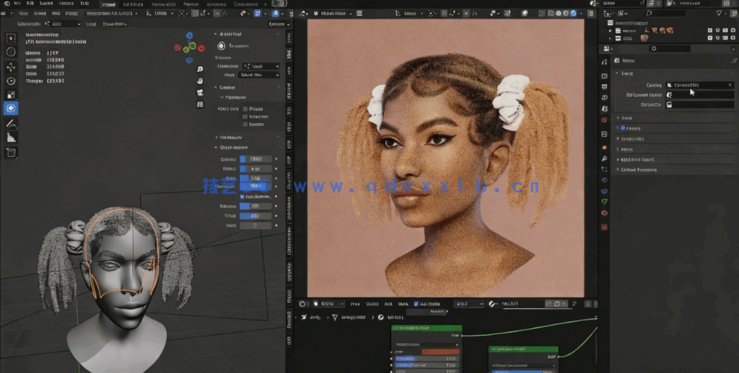Switch perspective/orthographic grid gizmo in left viewport
The width and height of the screenshot is (739, 373).
(x=200, y=104)
